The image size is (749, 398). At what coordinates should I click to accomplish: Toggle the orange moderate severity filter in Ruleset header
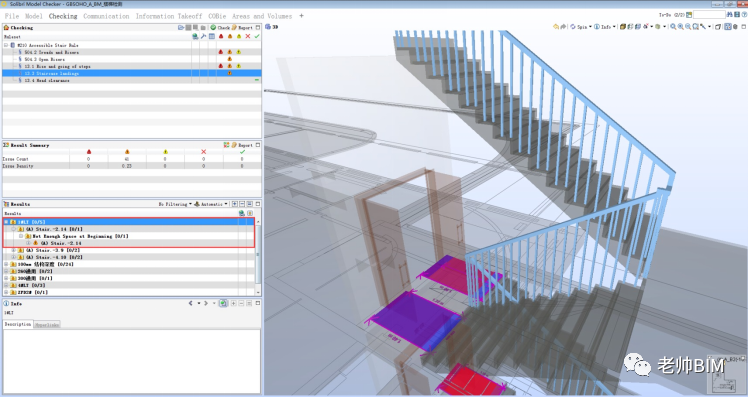pyautogui.click(x=230, y=36)
